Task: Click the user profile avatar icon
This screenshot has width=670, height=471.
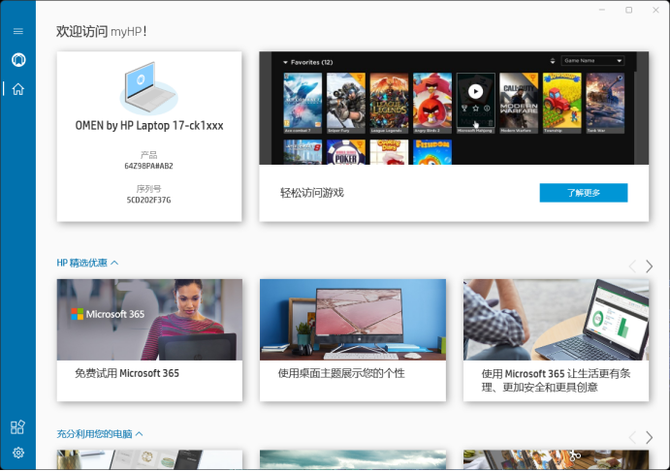Action: (x=18, y=59)
